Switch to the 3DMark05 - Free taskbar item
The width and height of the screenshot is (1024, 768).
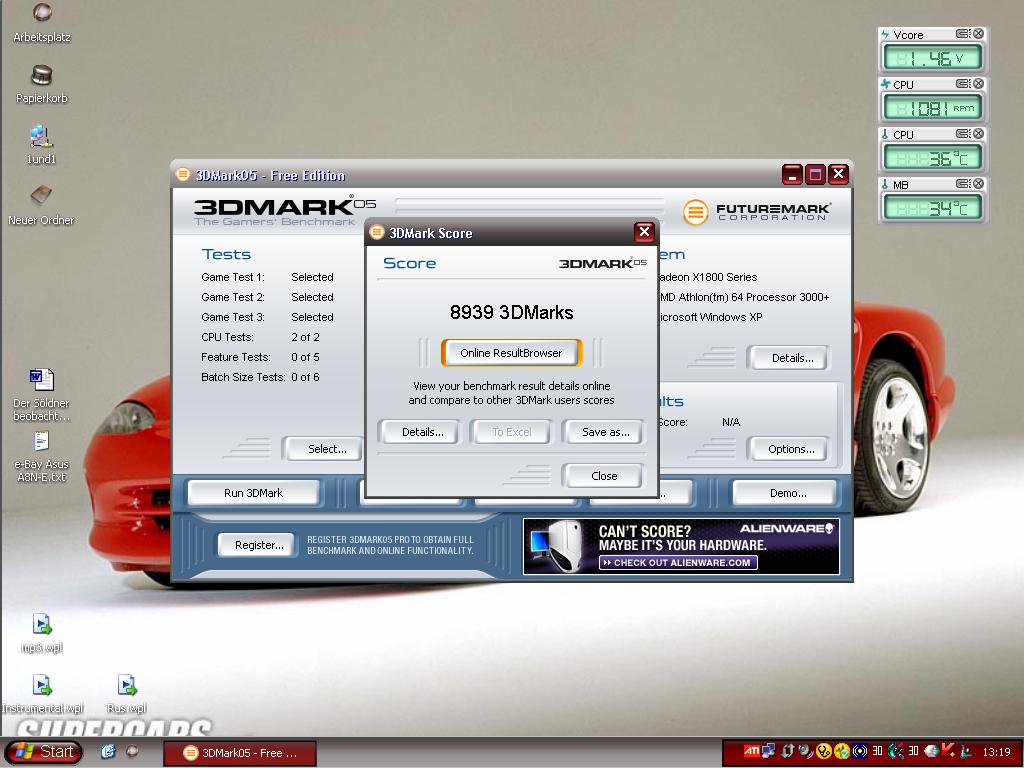tap(240, 752)
